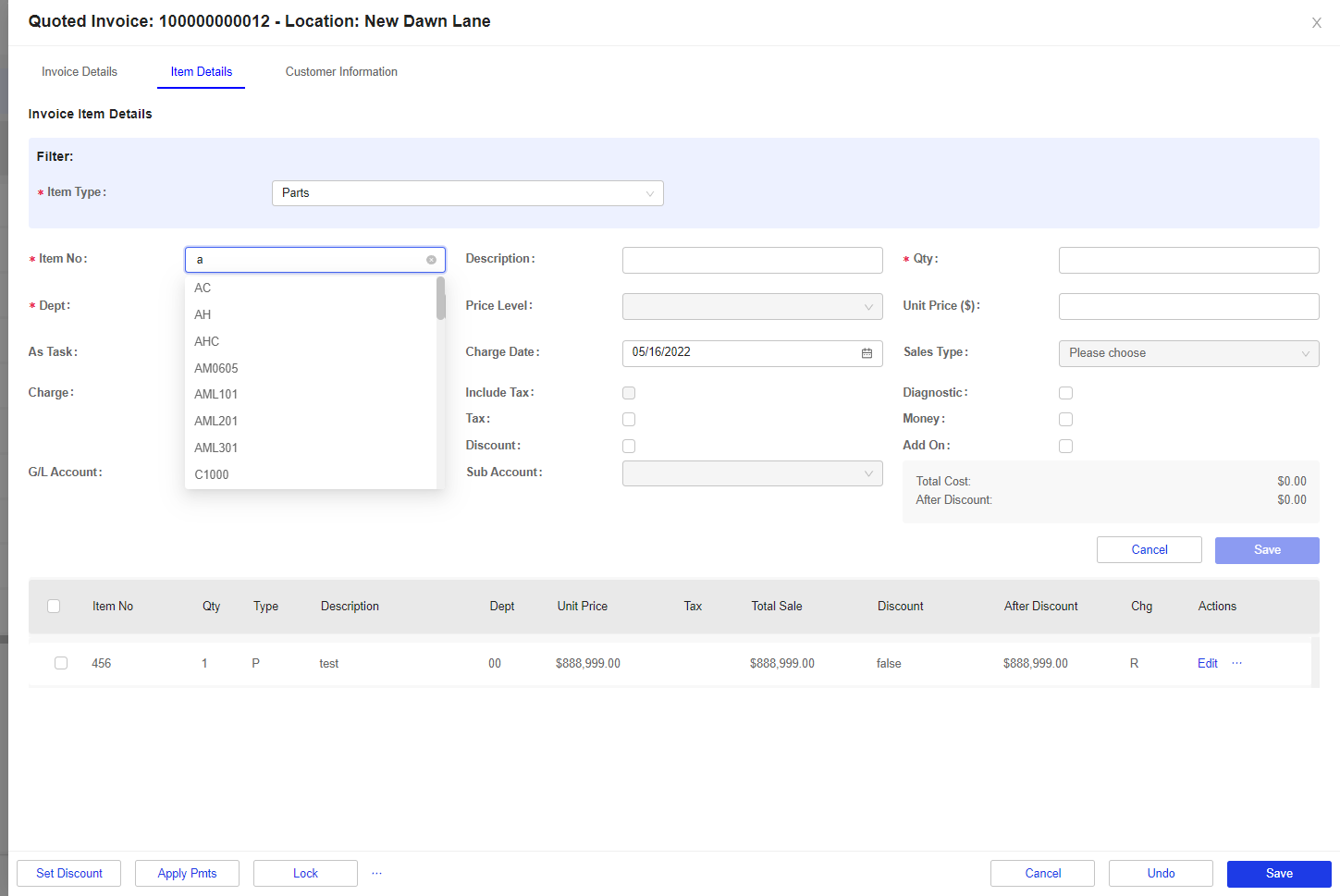Enable the Include Tax checkbox
The image size is (1340, 896).
point(629,392)
